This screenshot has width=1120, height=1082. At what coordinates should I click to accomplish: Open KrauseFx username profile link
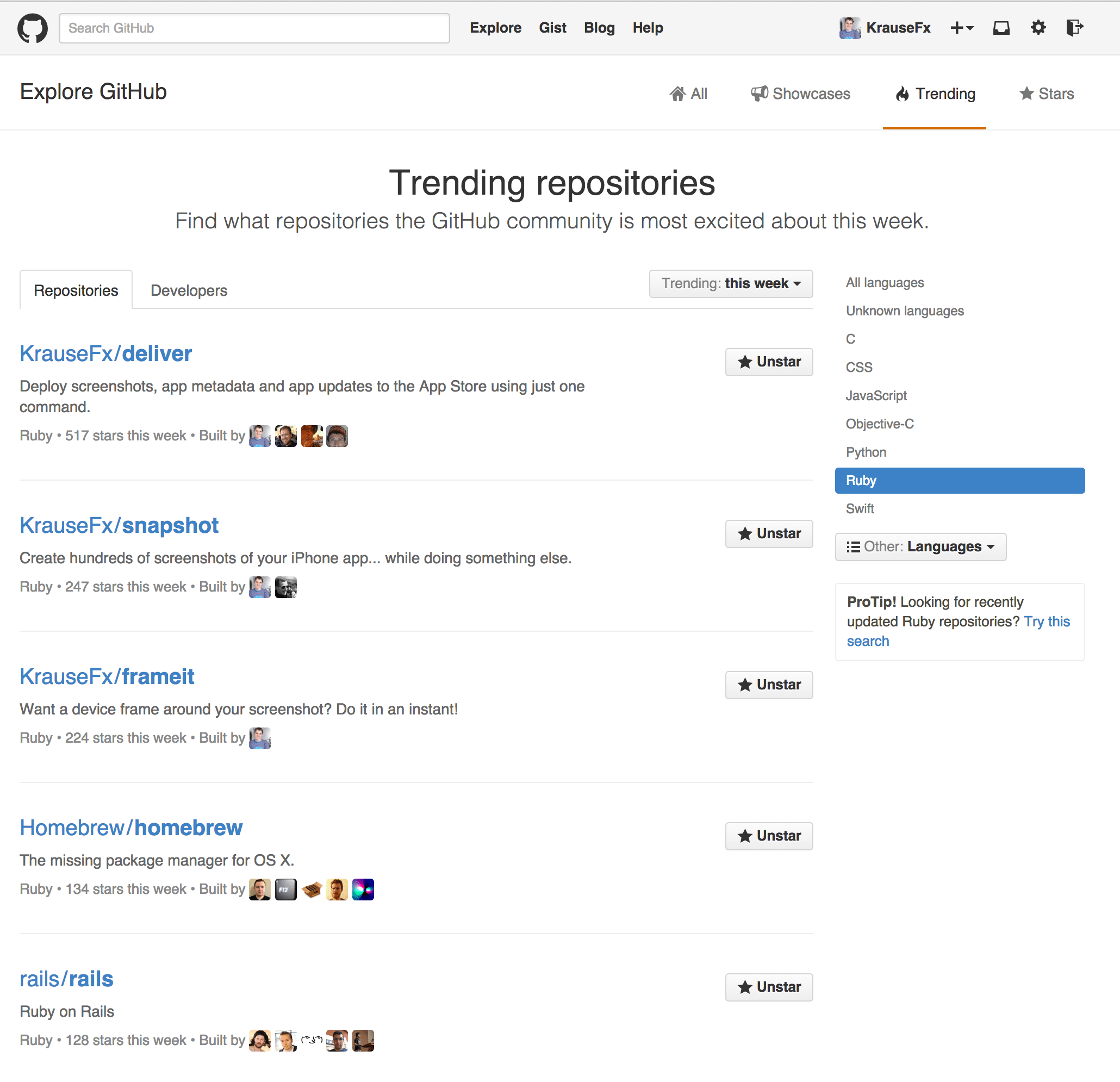pos(898,28)
